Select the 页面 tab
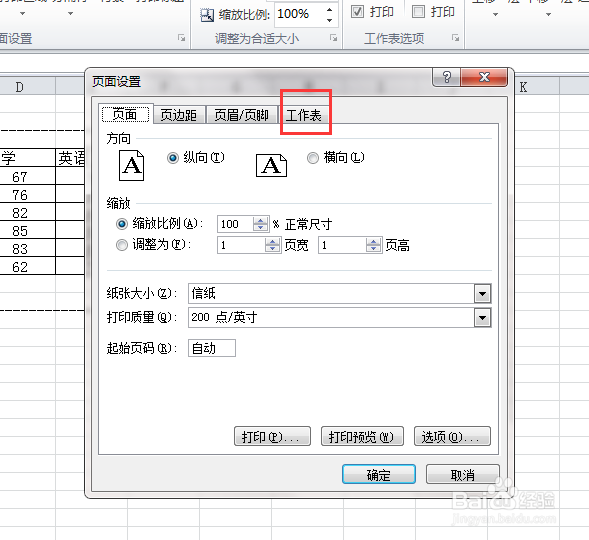 point(125,114)
